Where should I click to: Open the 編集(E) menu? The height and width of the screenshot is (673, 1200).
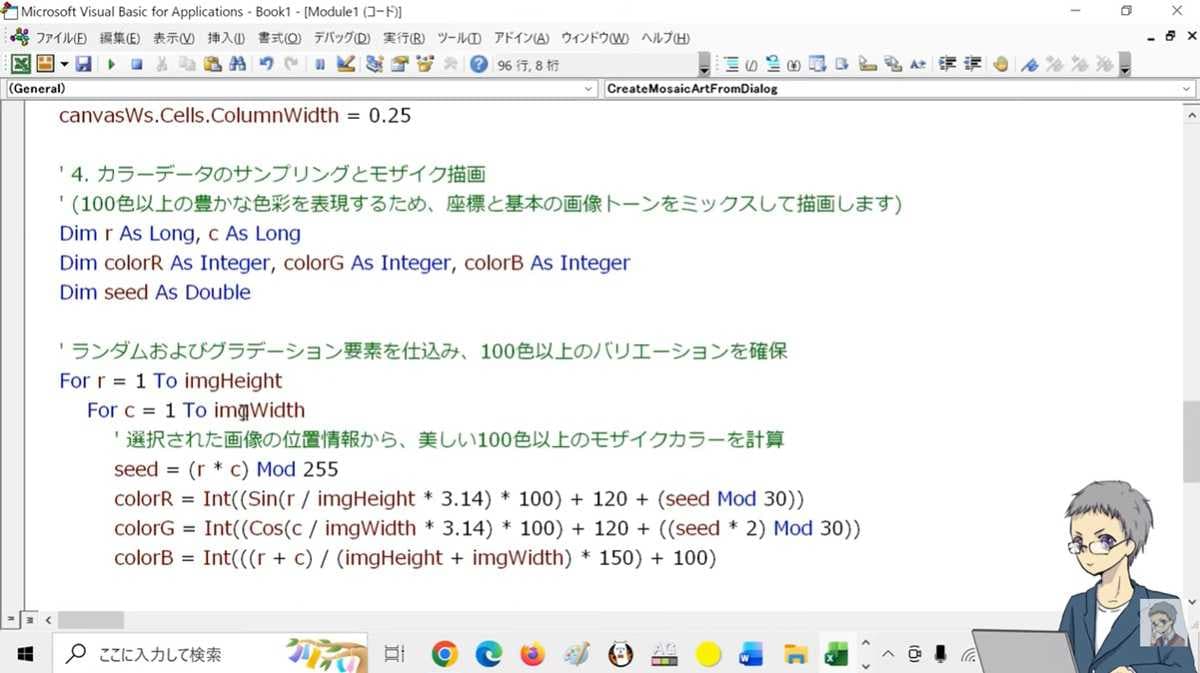(120, 38)
